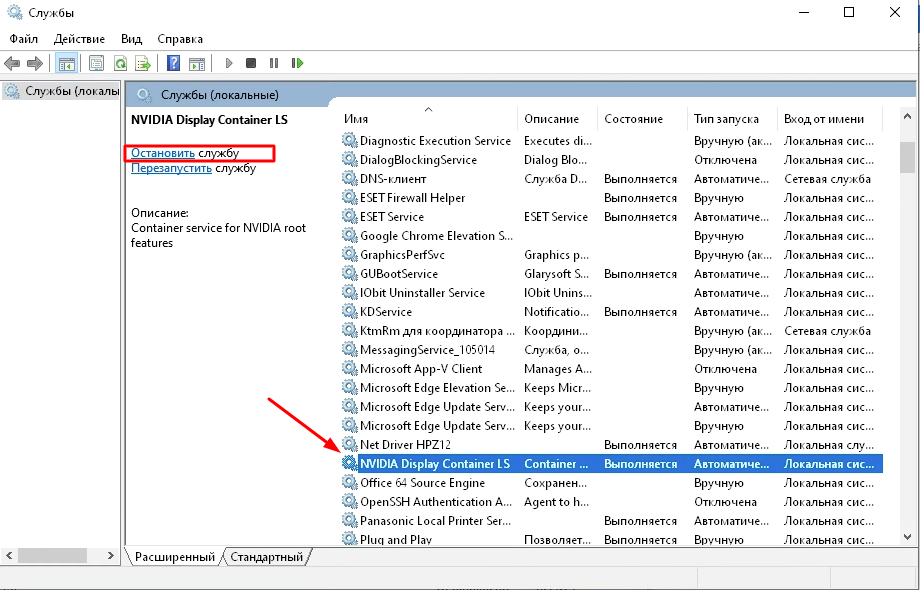Click gear icon of GUBootService row
Image resolution: width=920 pixels, height=590 pixels.
(x=350, y=273)
